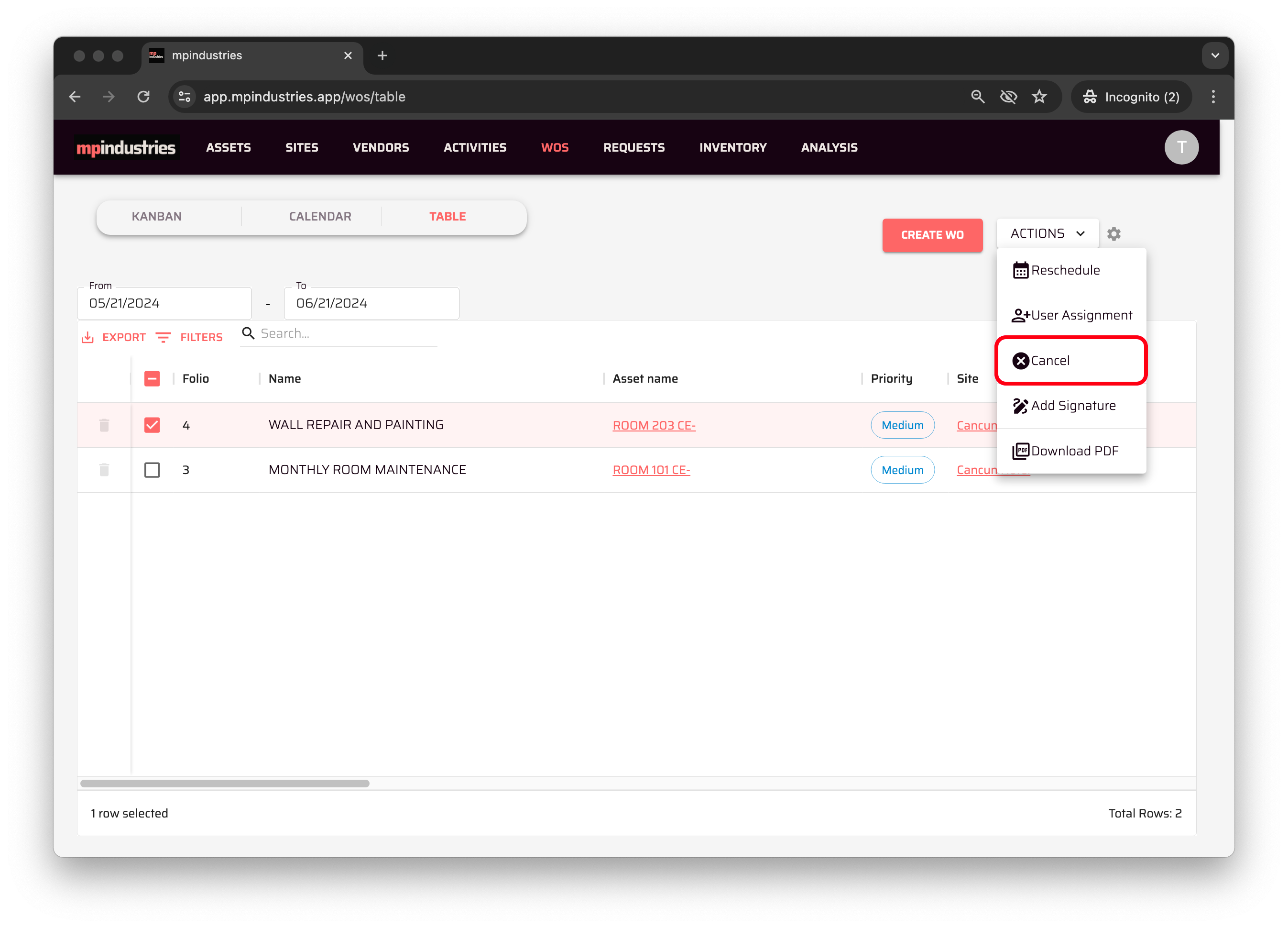The image size is (1288, 928).
Task: Open the From date field
Action: point(164,303)
